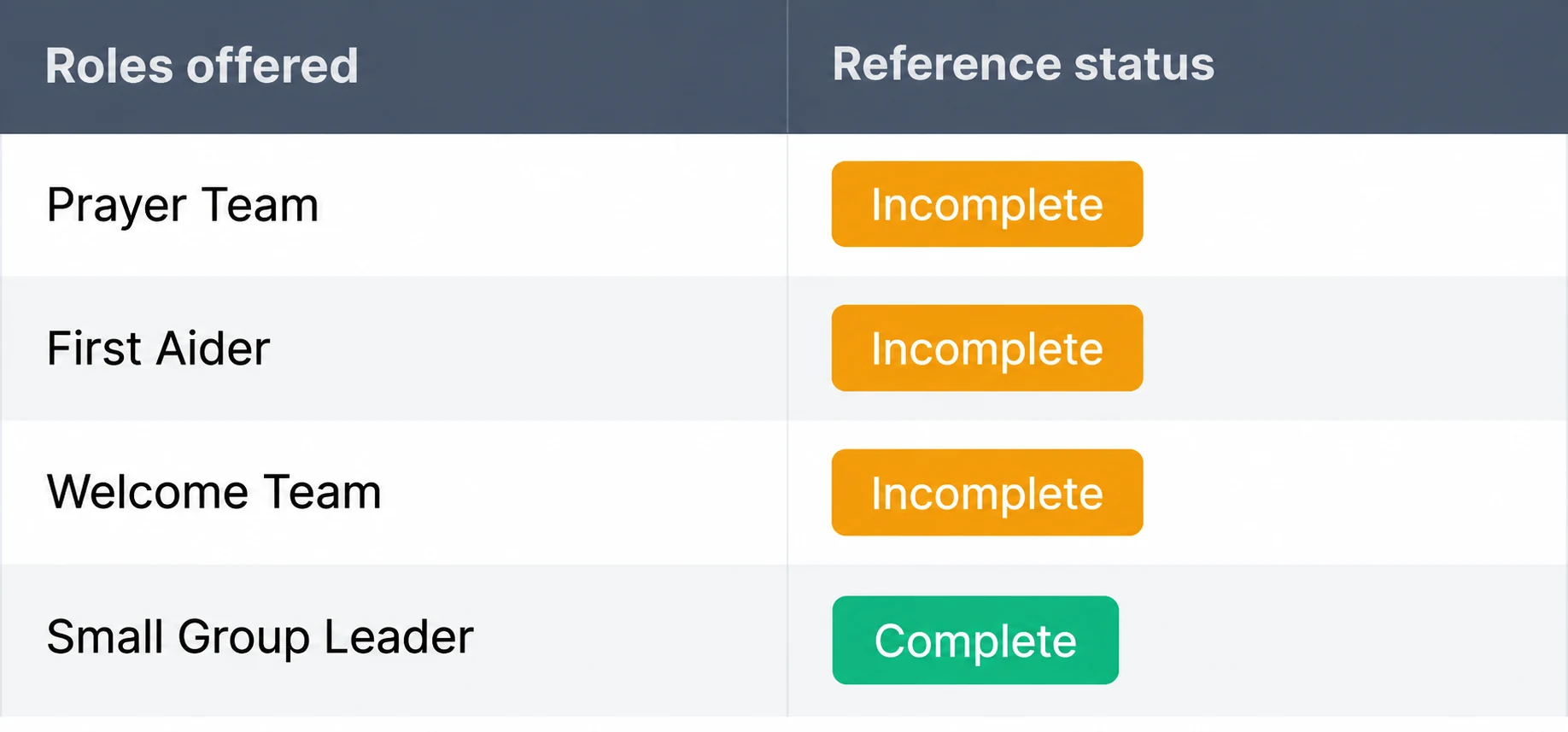This screenshot has height=732, width=1568.
Task: Click the Welcome Team row's status cell
Action: (1178, 492)
